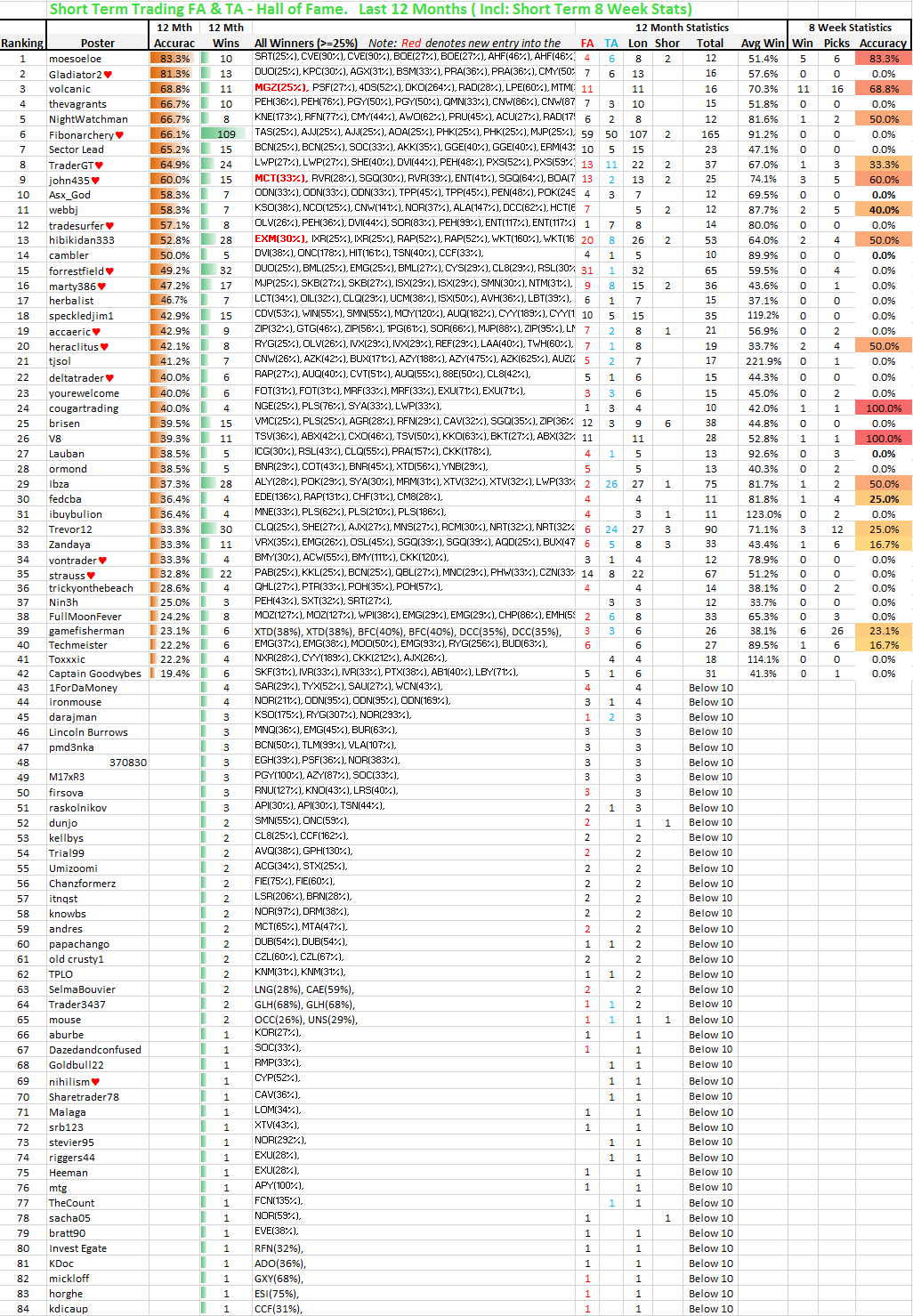
Task: Click the red heart beside forrestfield
Action: [109, 271]
